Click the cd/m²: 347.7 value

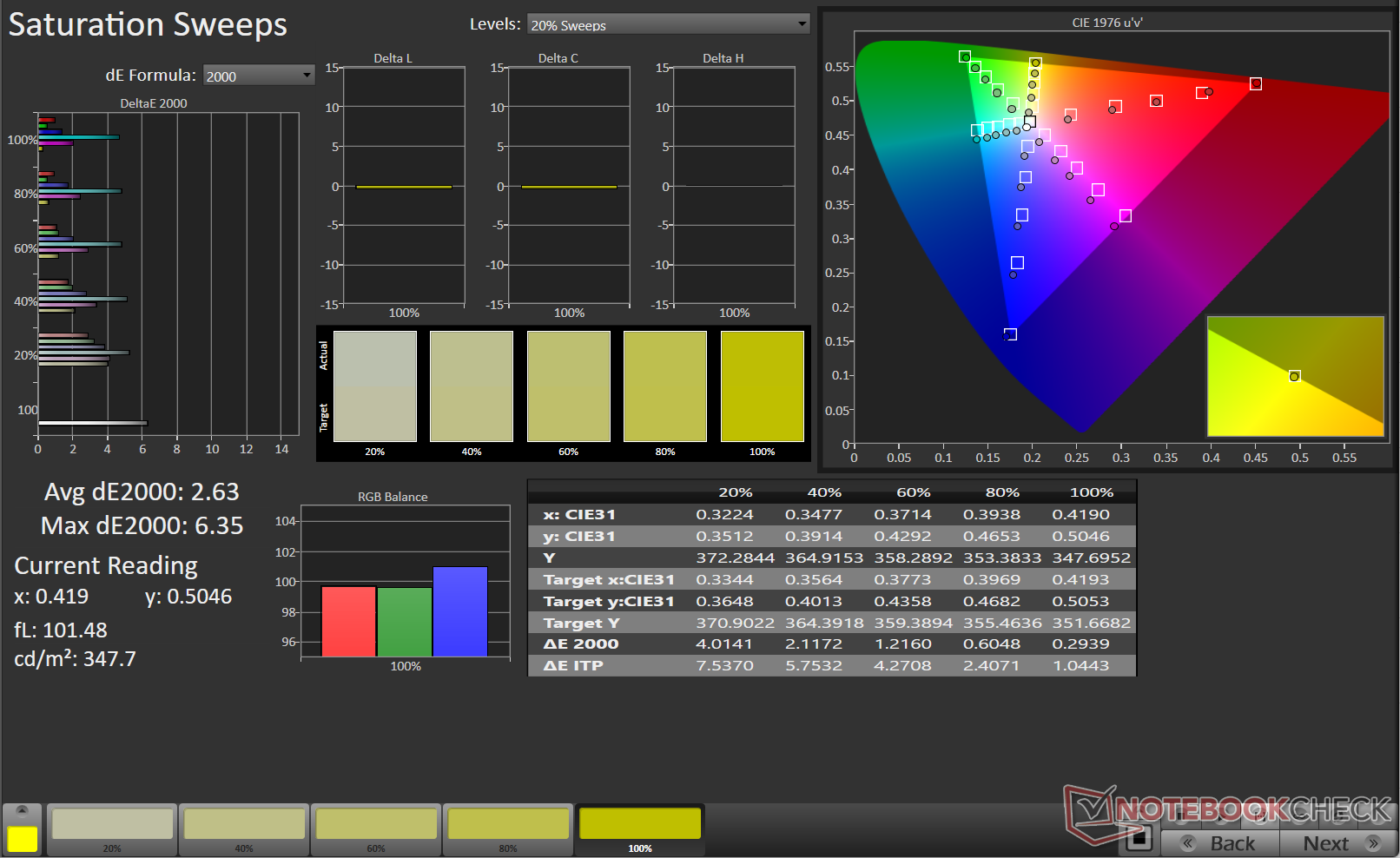[75, 659]
